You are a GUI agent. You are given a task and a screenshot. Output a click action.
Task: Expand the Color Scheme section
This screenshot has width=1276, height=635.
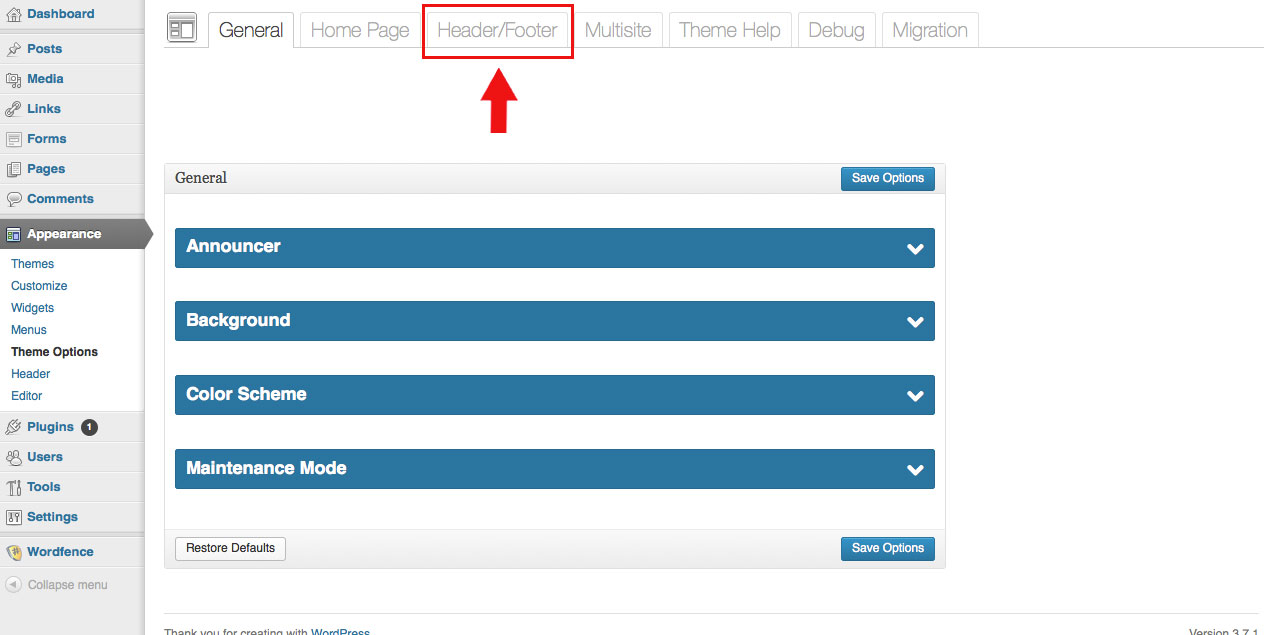point(914,396)
